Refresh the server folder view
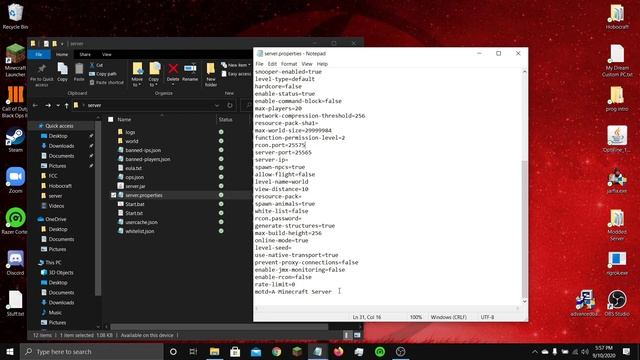Viewport: 640px width, 360px height. [x=230, y=105]
